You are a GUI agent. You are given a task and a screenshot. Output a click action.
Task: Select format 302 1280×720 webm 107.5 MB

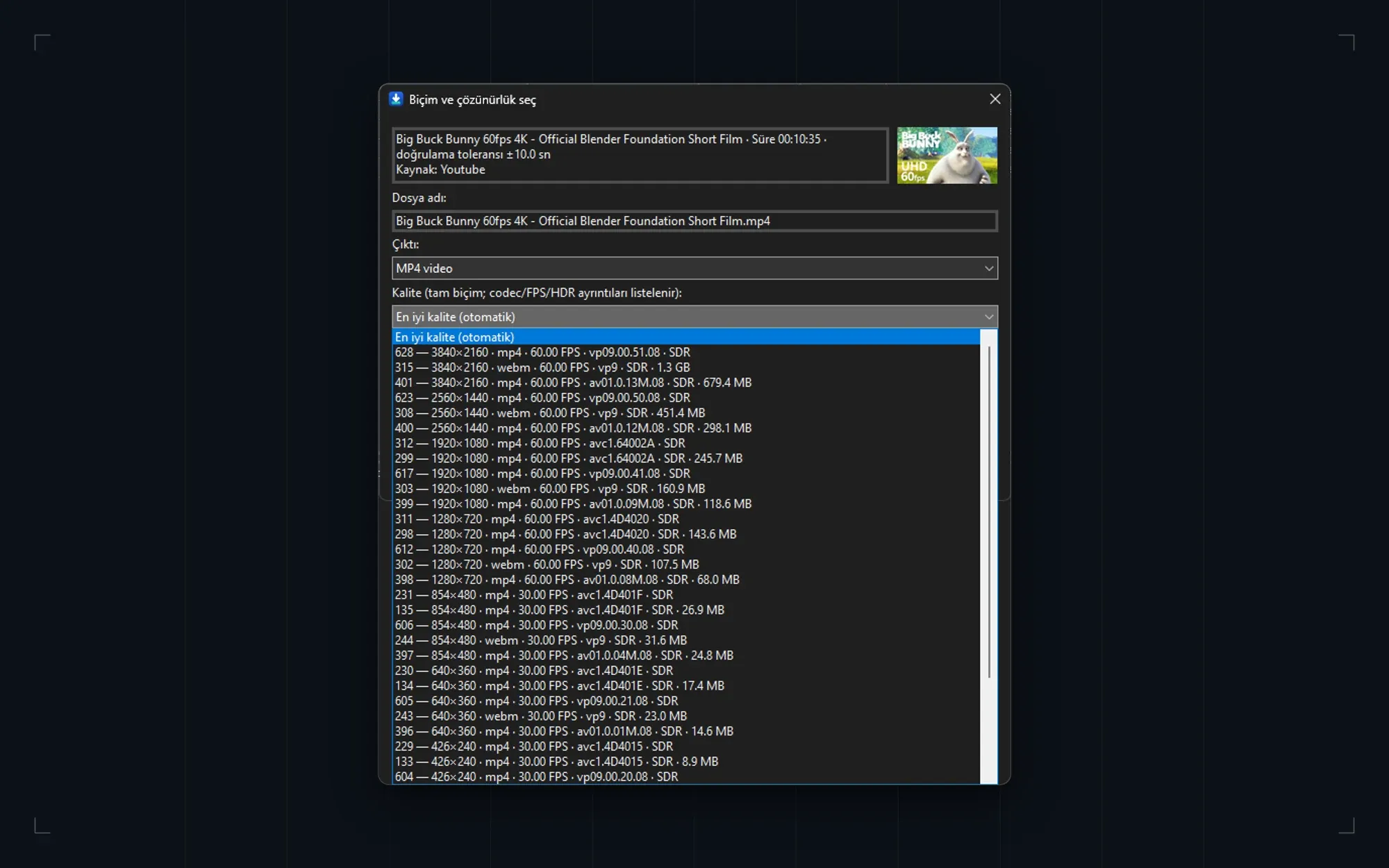(x=686, y=565)
